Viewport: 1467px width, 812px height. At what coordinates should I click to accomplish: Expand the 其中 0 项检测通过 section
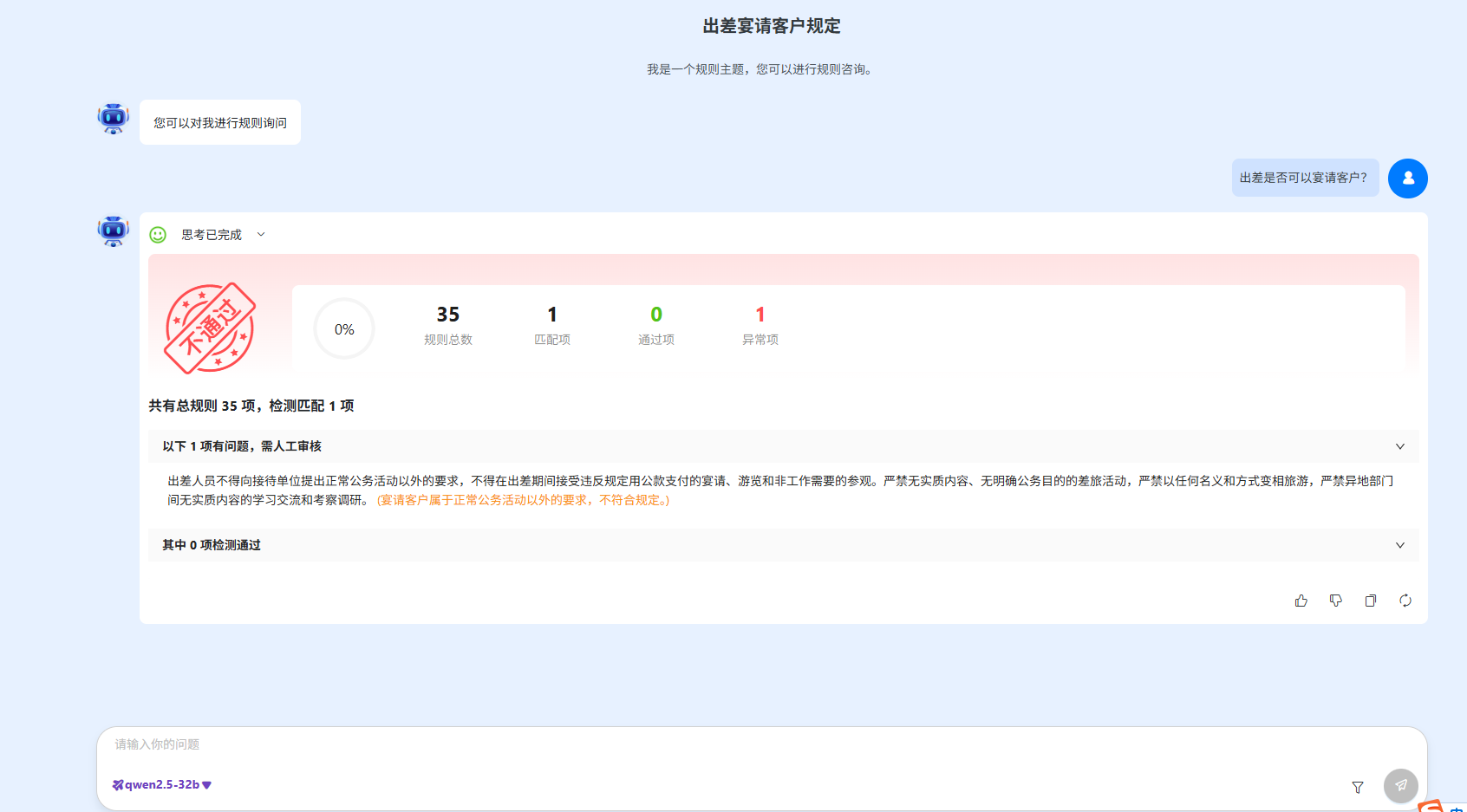[1399, 545]
